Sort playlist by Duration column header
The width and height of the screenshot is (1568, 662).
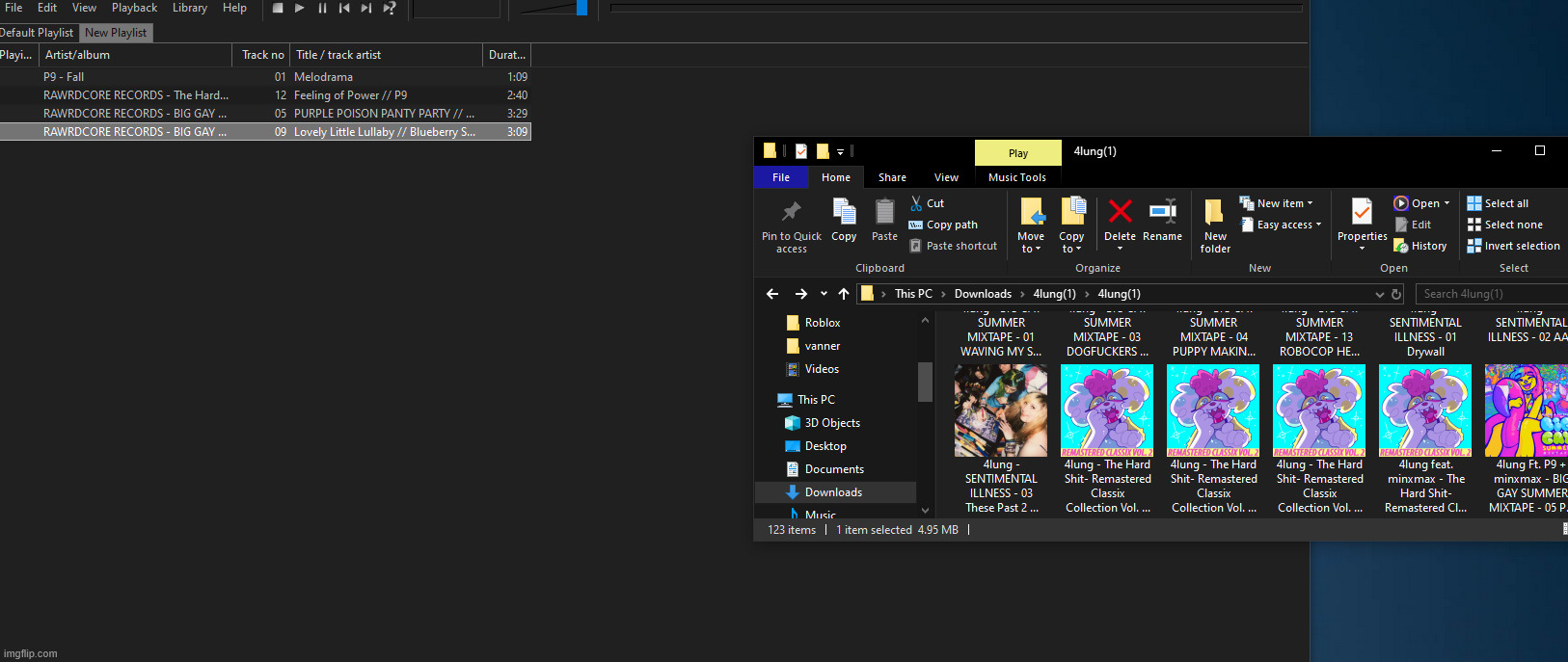pos(507,55)
